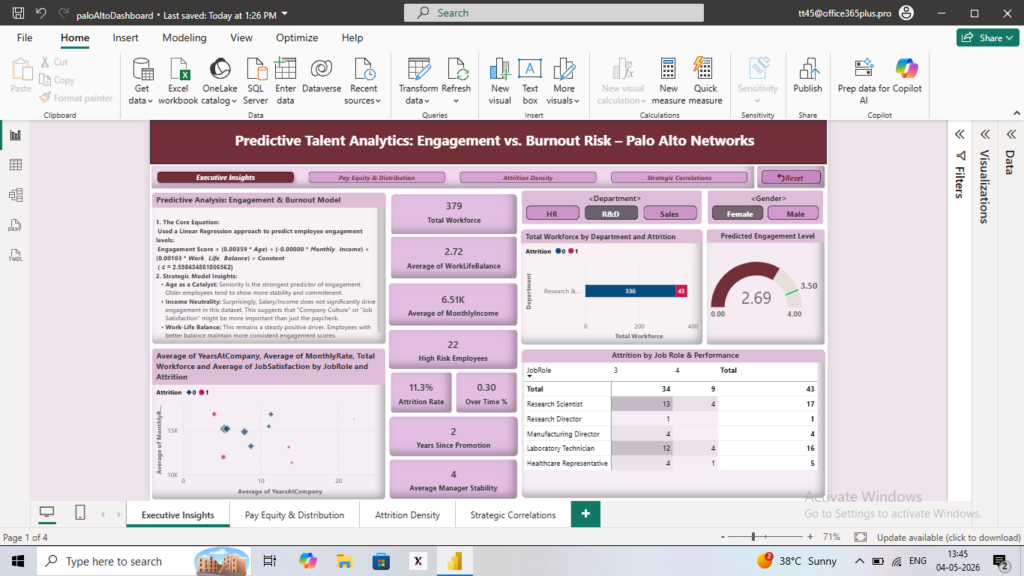Click the Refresh icon
Image resolution: width=1024 pixels, height=576 pixels.
coord(456,69)
